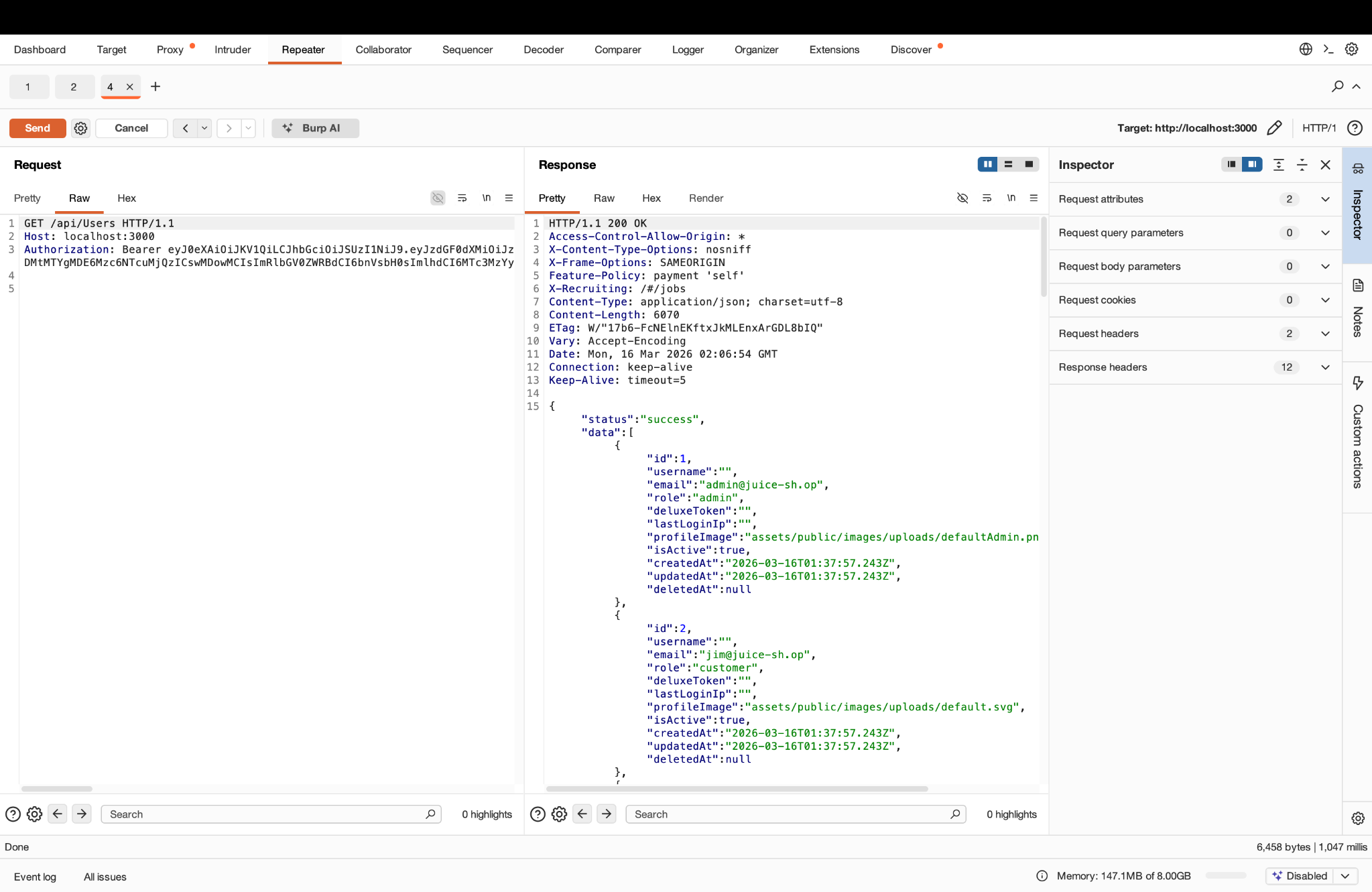Viewport: 1372px width, 892px height.
Task: Switch to the Decoder tab
Action: tap(544, 50)
